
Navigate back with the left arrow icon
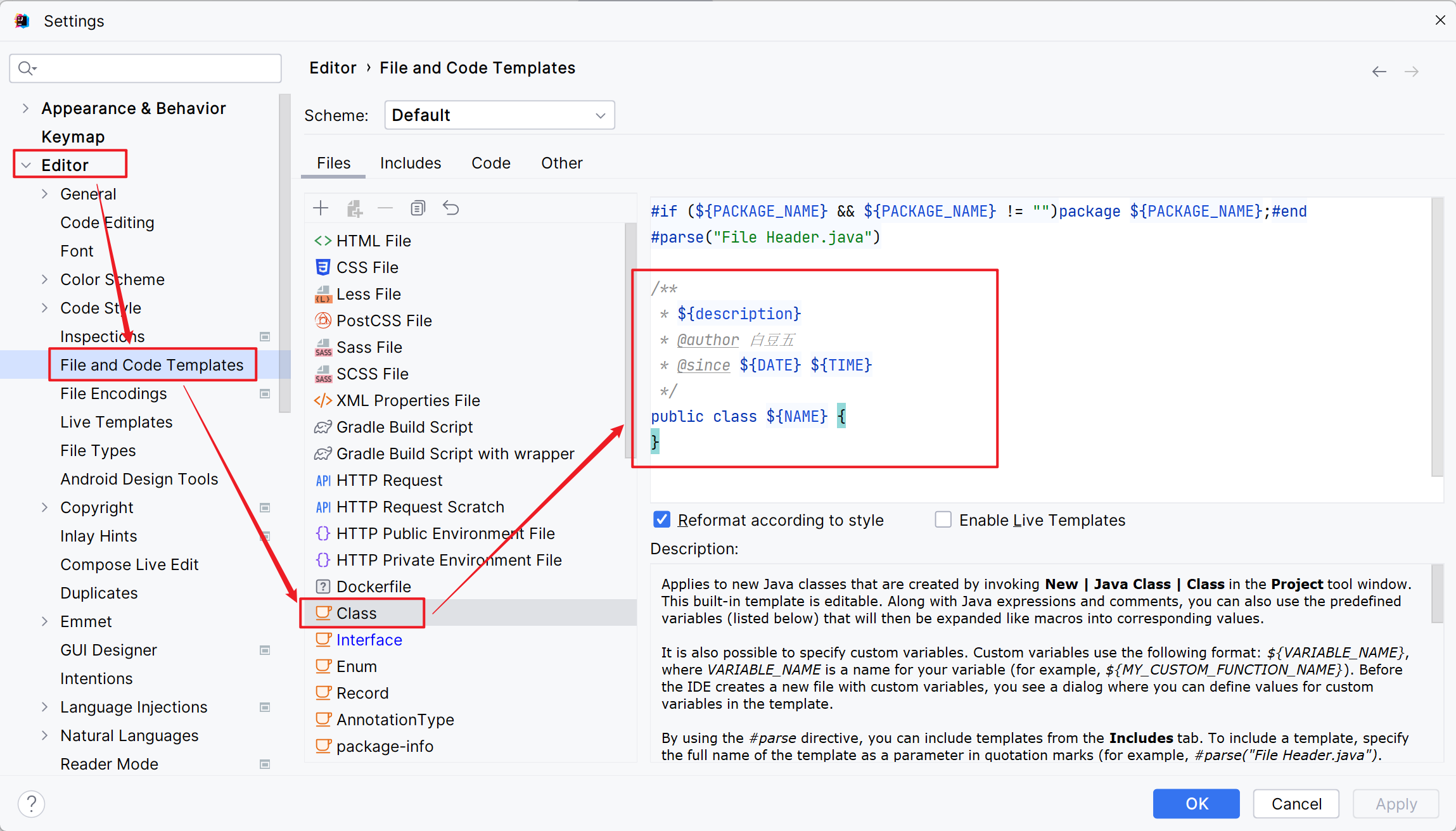pos(1379,72)
